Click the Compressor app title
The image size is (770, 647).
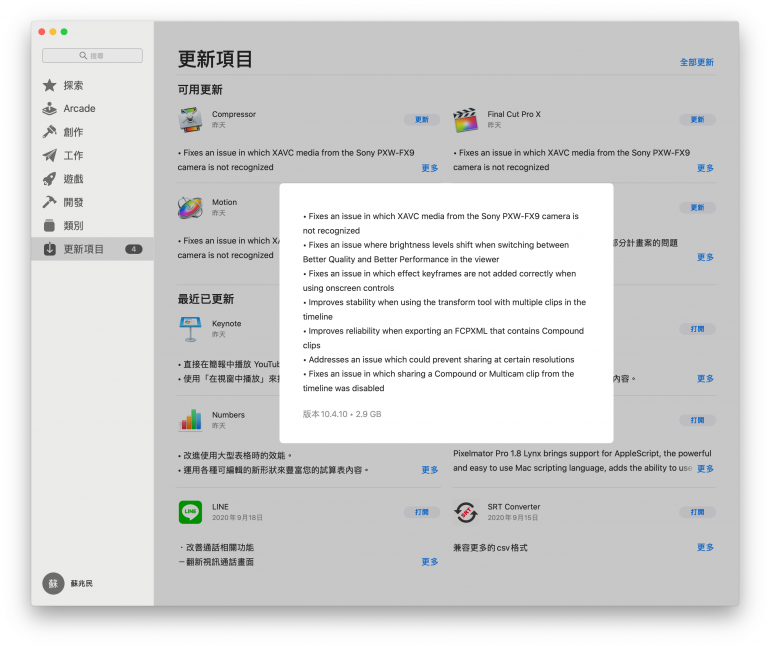[234, 114]
